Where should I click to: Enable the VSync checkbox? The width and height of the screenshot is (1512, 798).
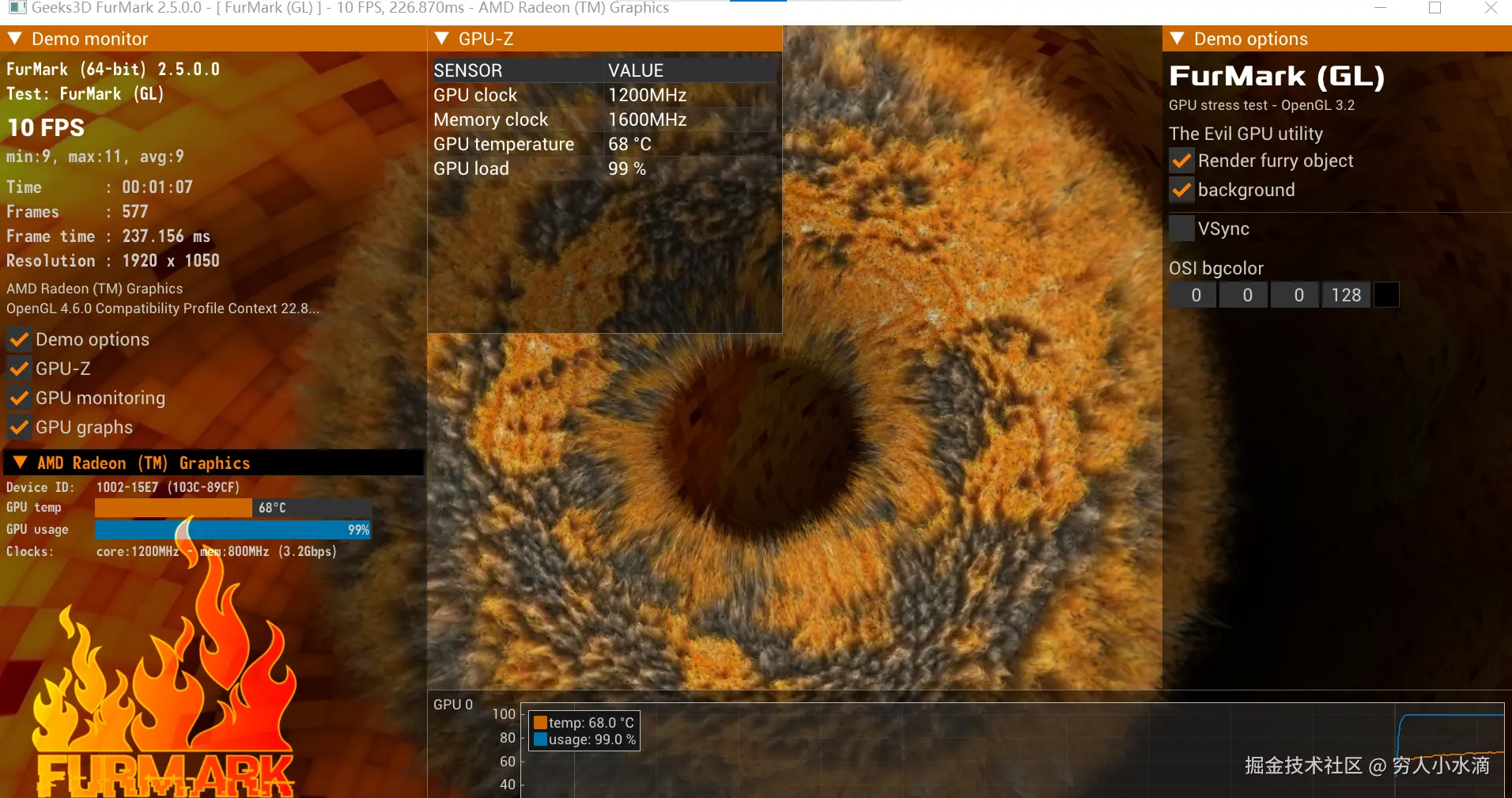pyautogui.click(x=1181, y=229)
